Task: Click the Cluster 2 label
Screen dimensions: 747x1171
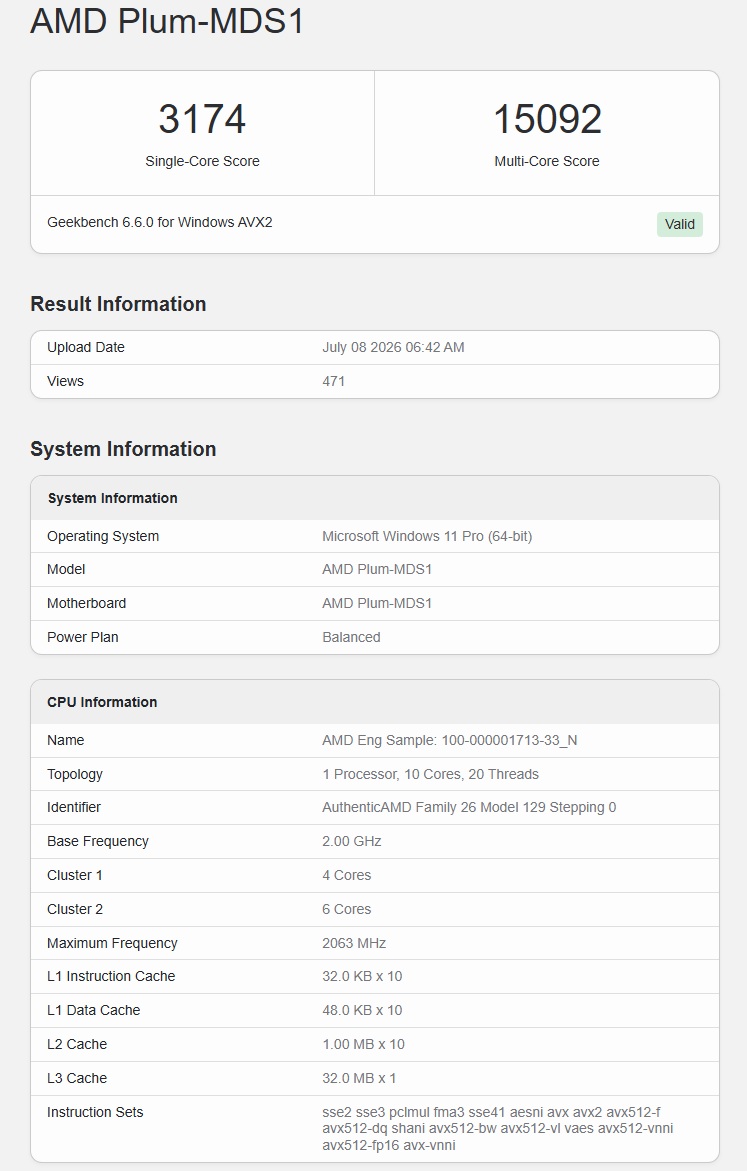Action: (75, 910)
